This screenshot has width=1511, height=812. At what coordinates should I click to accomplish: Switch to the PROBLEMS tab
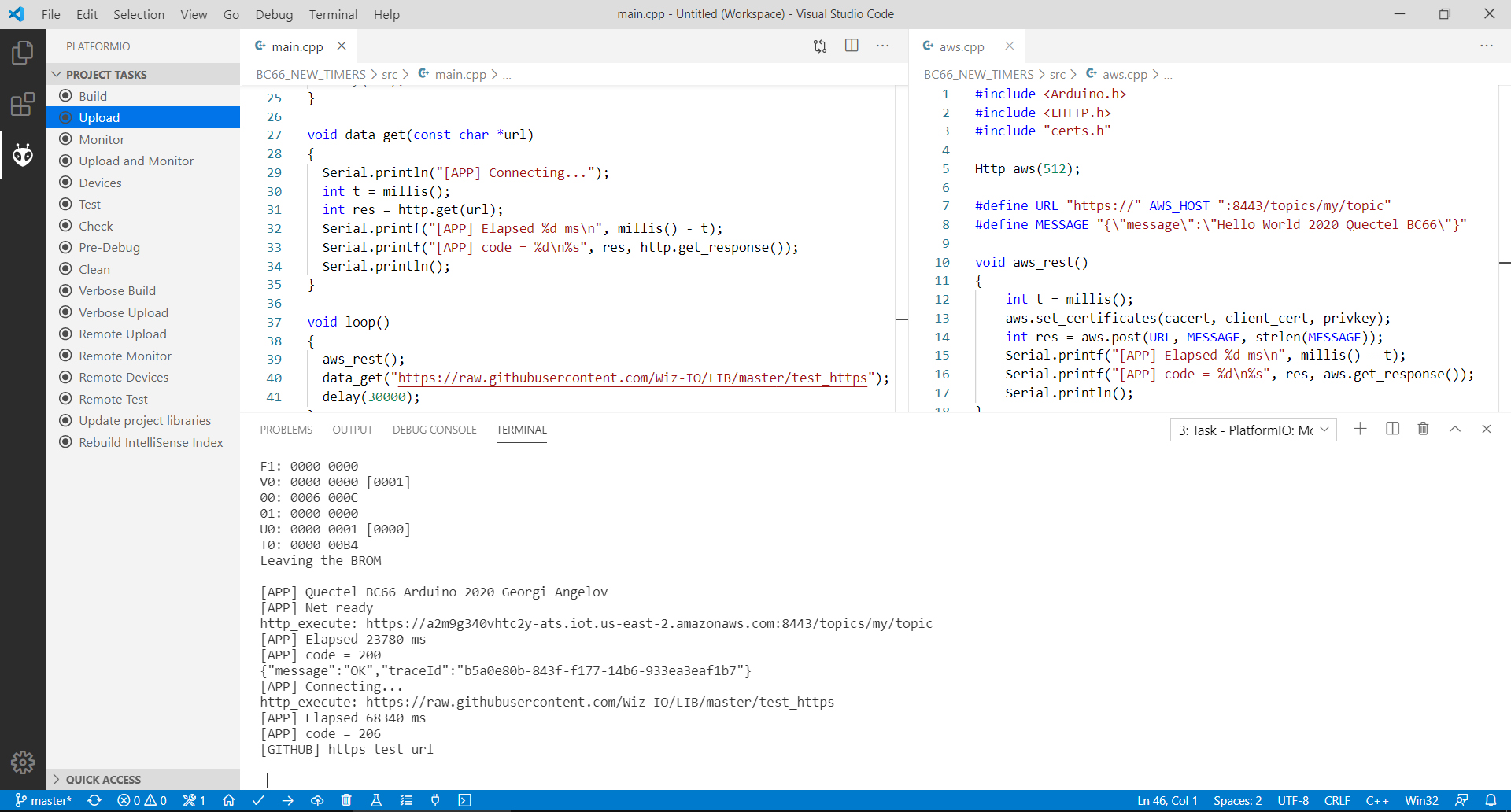(286, 430)
